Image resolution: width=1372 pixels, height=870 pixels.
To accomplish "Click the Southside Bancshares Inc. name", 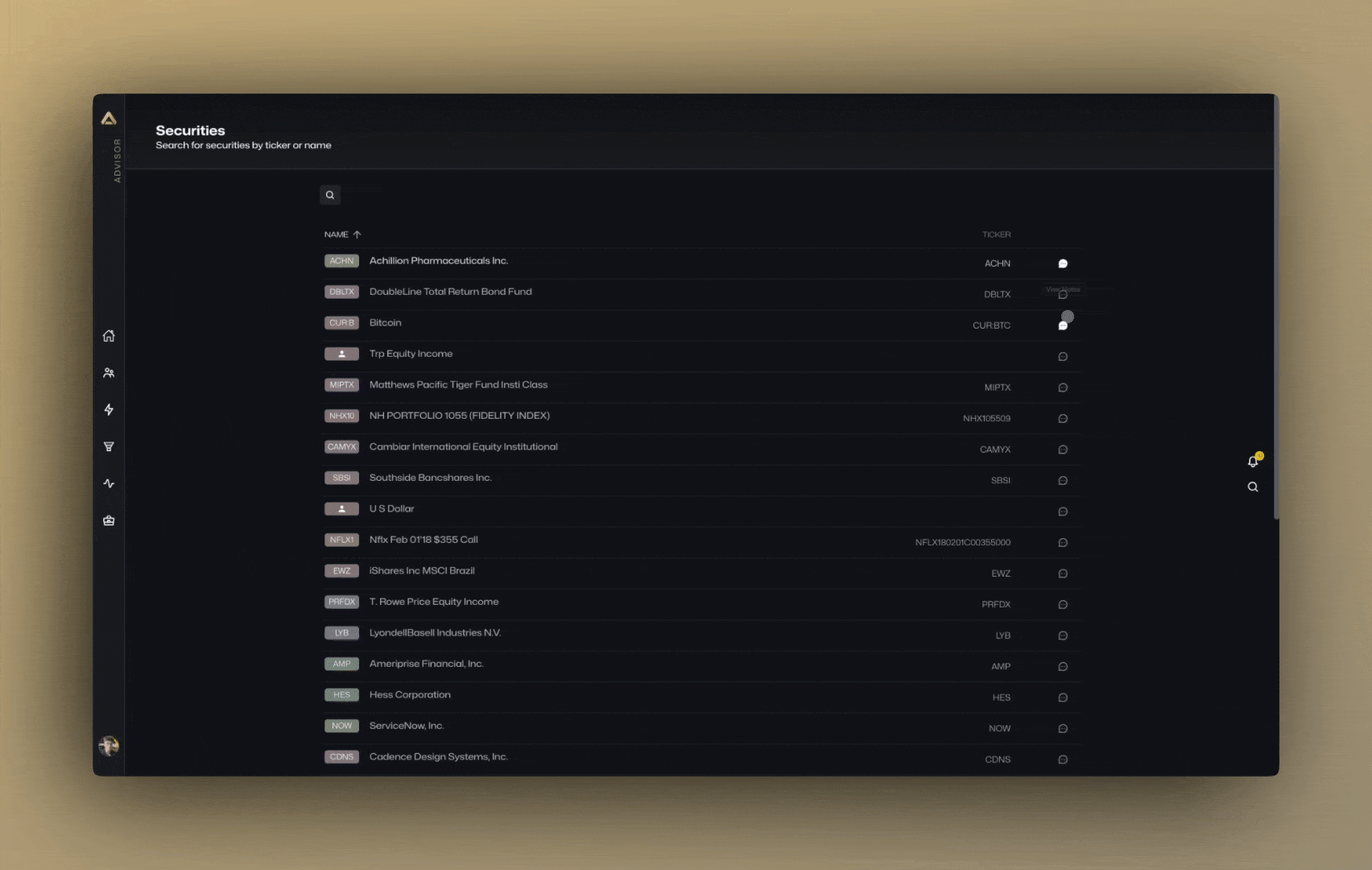I will click(431, 478).
